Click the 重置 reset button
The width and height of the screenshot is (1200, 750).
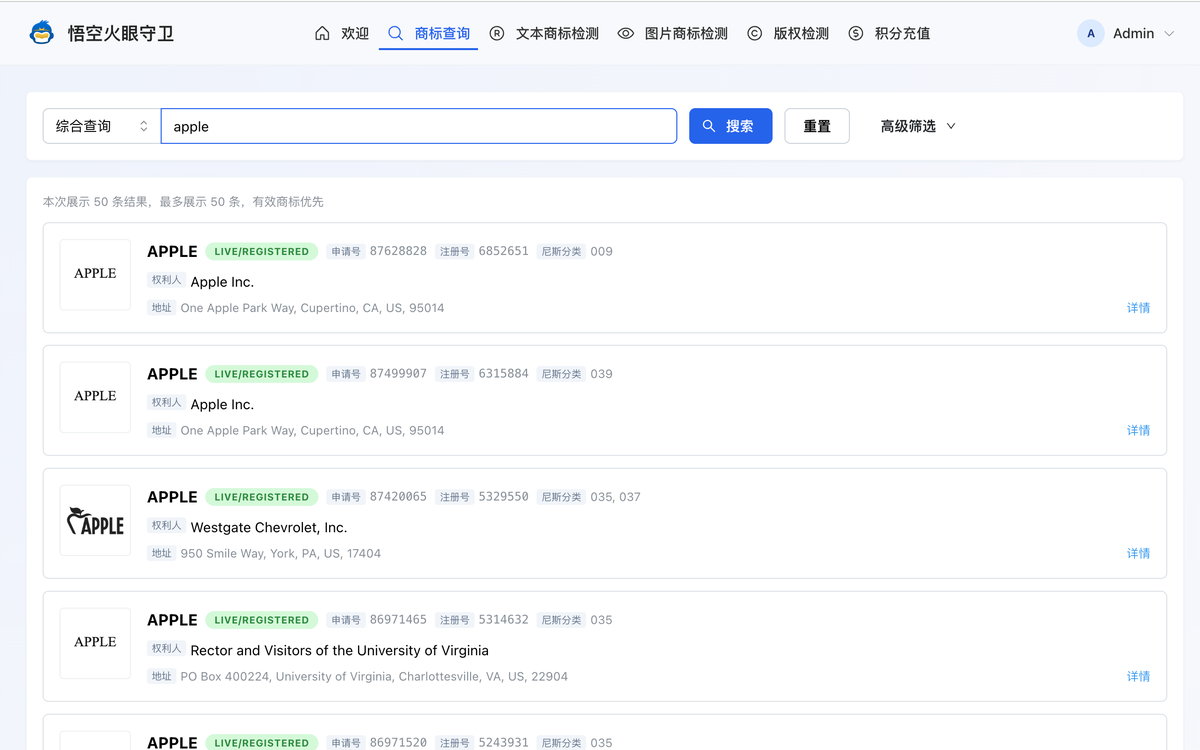[817, 126]
